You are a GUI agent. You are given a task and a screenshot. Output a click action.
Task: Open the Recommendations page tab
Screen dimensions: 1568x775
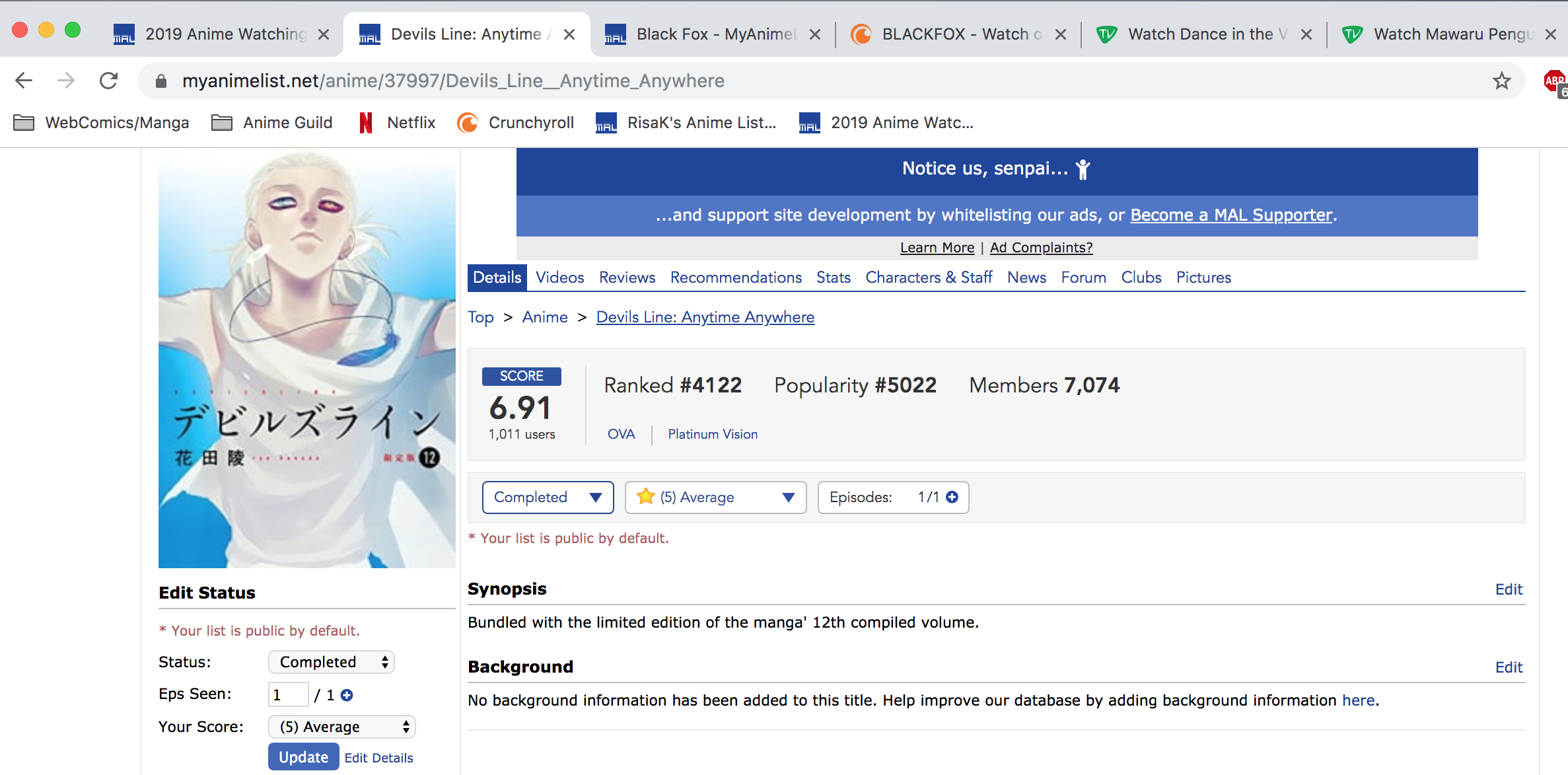pos(736,277)
